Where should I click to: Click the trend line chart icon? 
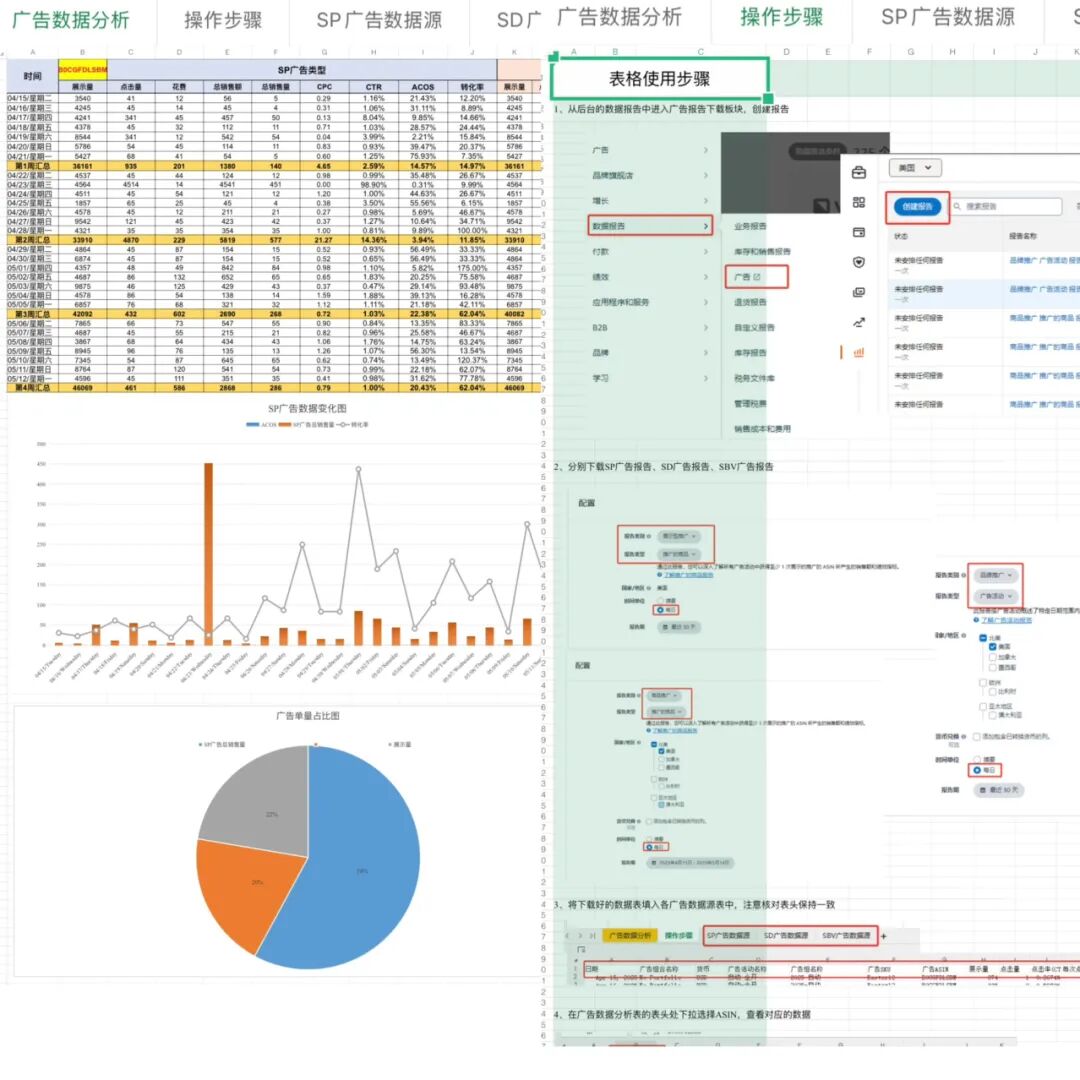point(858,322)
